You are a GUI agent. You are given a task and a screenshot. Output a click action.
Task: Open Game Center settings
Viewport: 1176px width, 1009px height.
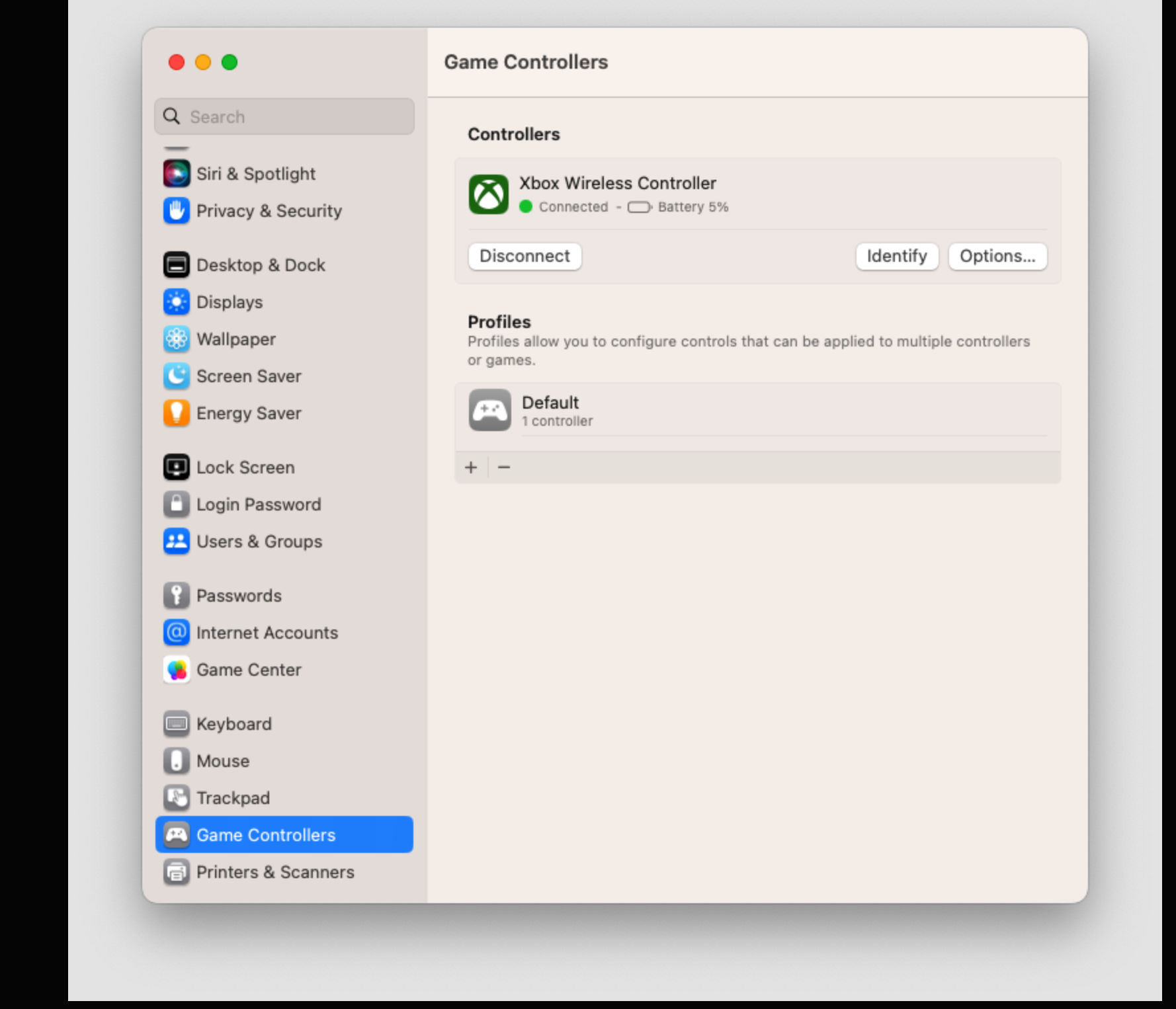284,670
